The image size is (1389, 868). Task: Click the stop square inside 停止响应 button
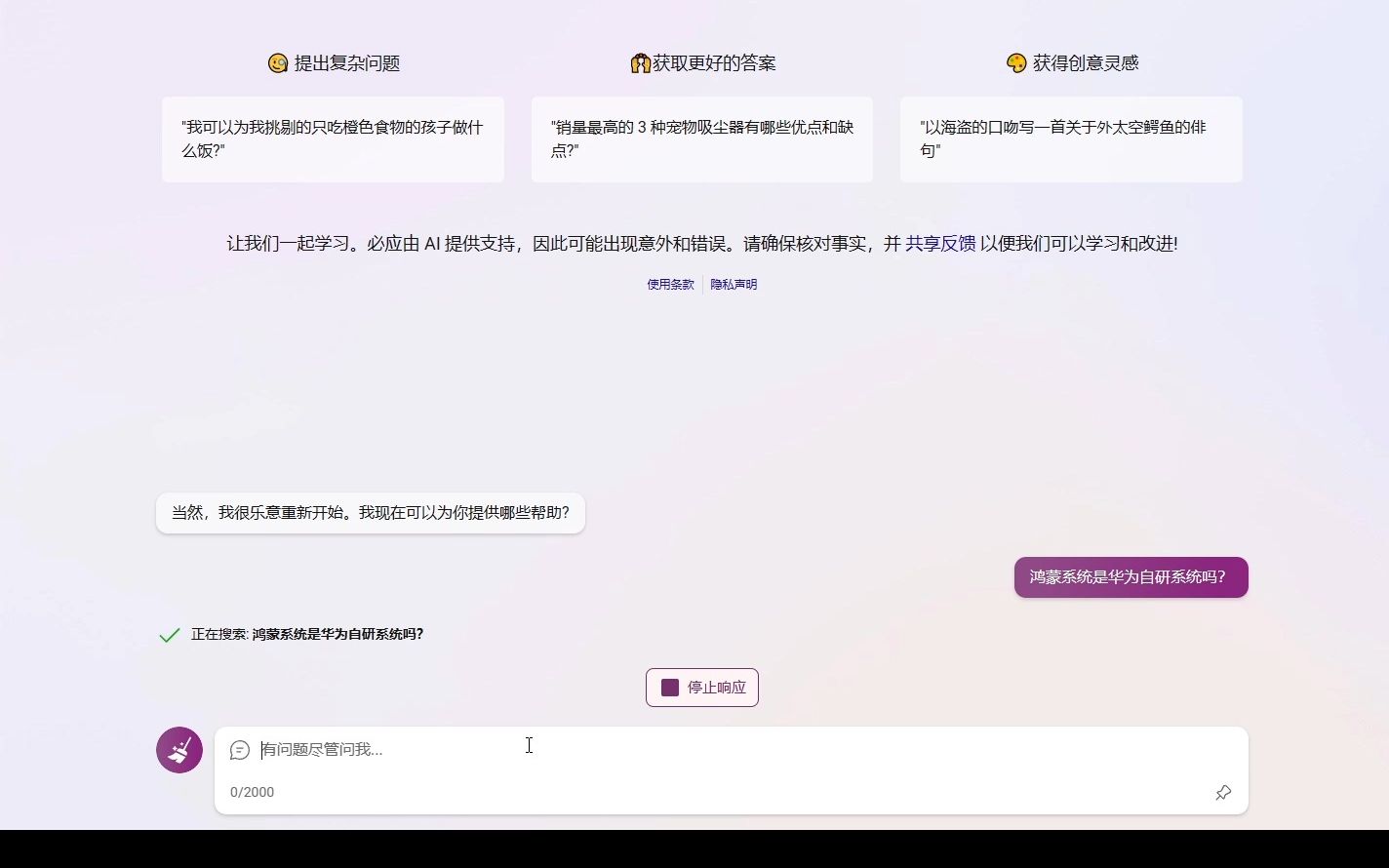tap(669, 687)
